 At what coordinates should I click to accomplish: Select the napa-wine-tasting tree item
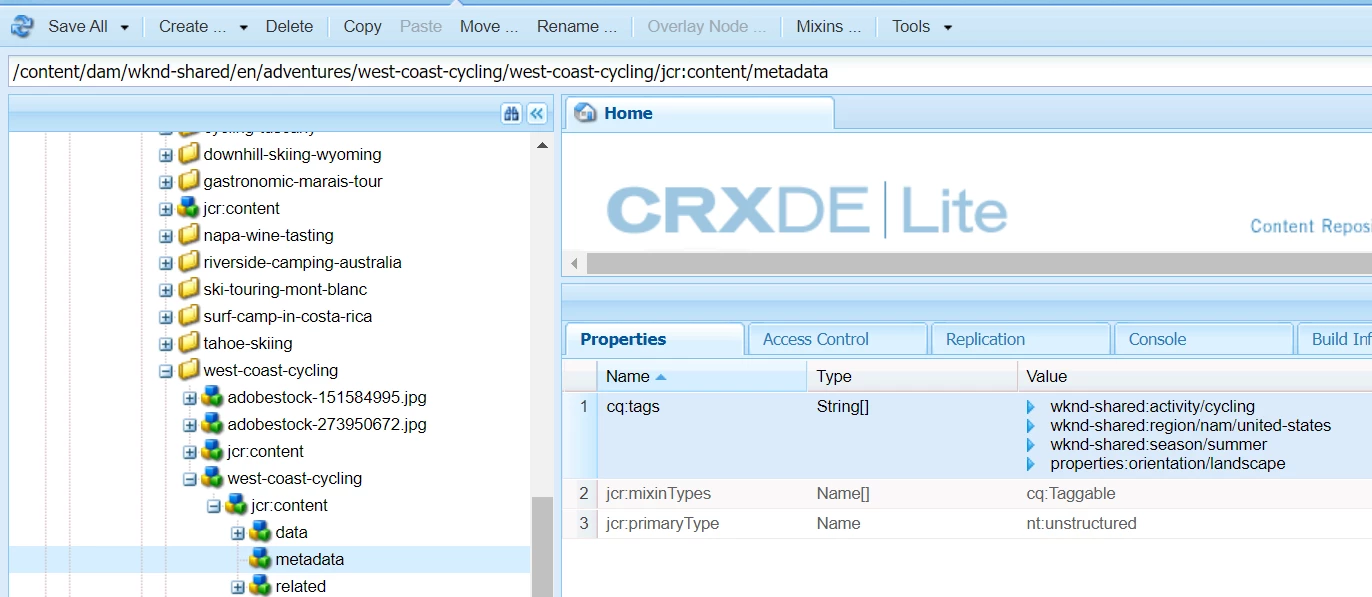point(268,236)
